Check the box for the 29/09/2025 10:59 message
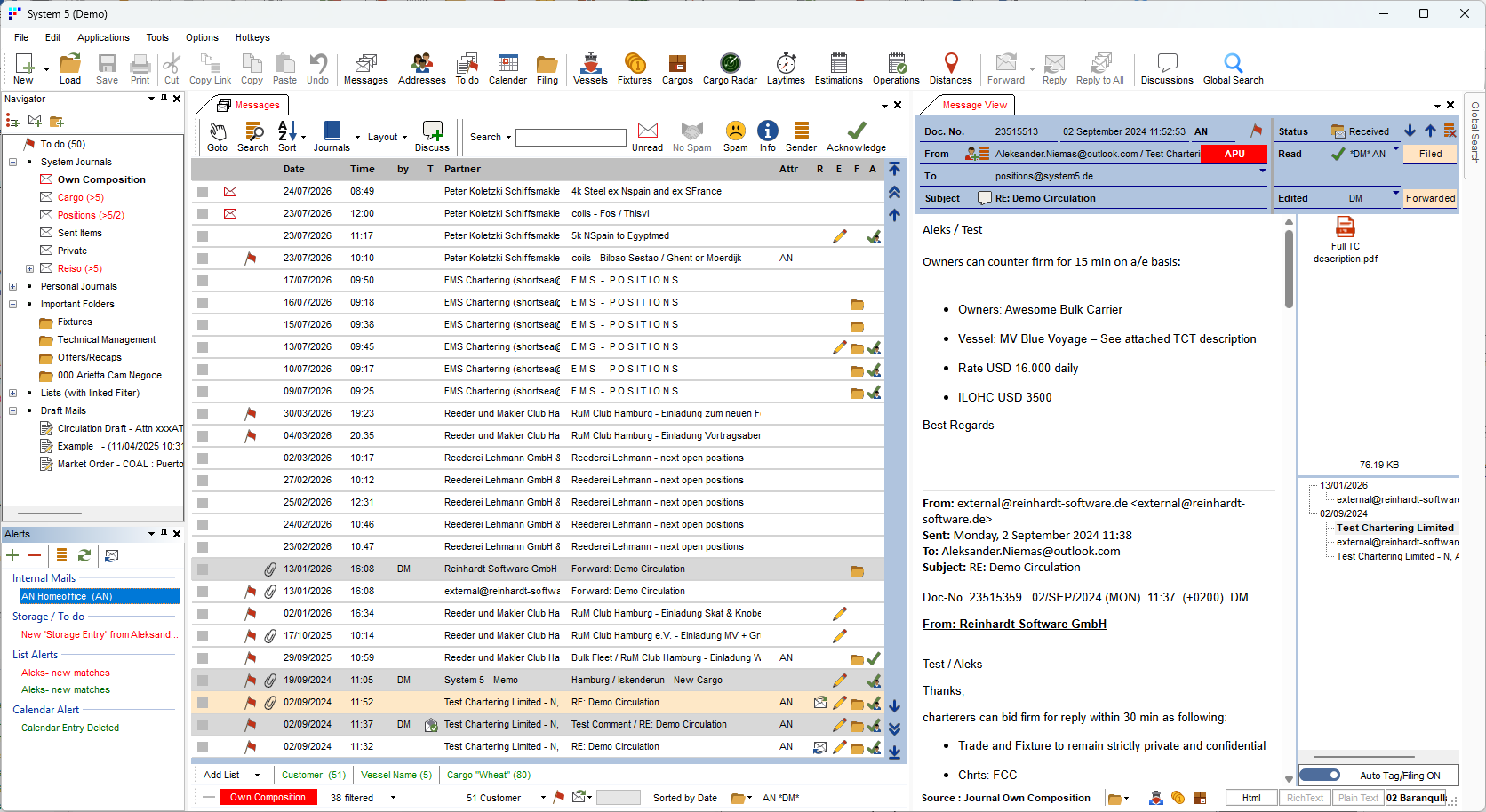 pyautogui.click(x=203, y=658)
